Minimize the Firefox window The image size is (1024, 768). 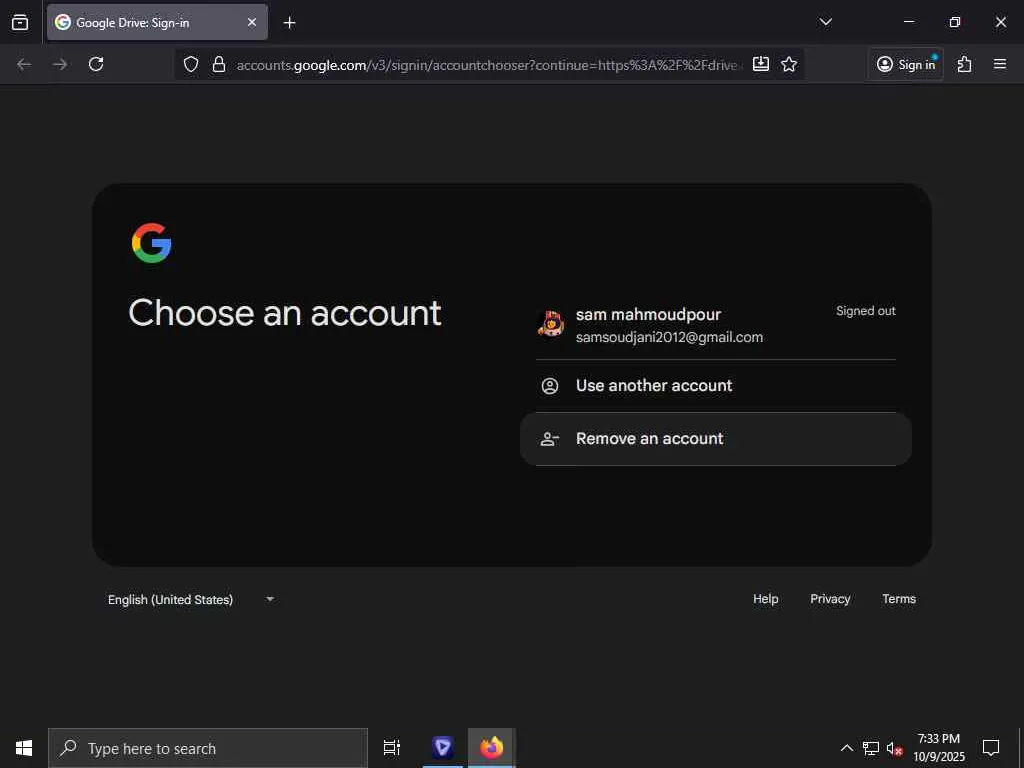(x=908, y=22)
